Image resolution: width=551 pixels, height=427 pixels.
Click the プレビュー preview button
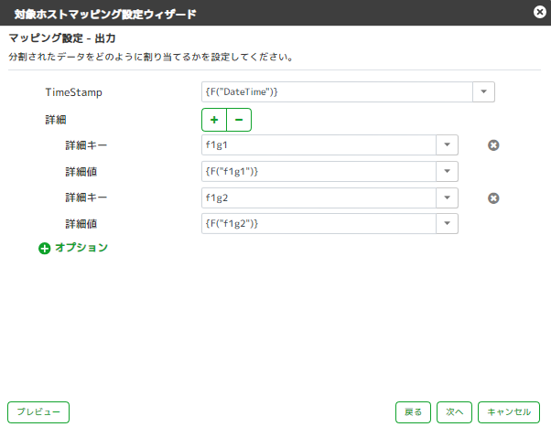coord(38,412)
